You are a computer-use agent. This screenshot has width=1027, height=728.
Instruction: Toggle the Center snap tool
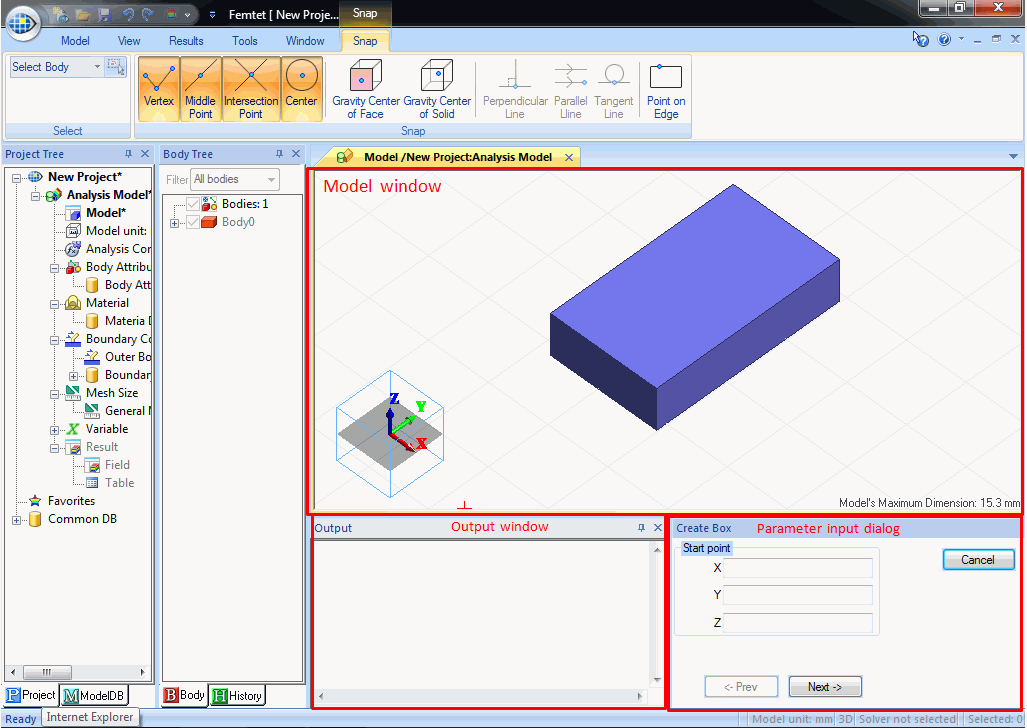(x=301, y=87)
